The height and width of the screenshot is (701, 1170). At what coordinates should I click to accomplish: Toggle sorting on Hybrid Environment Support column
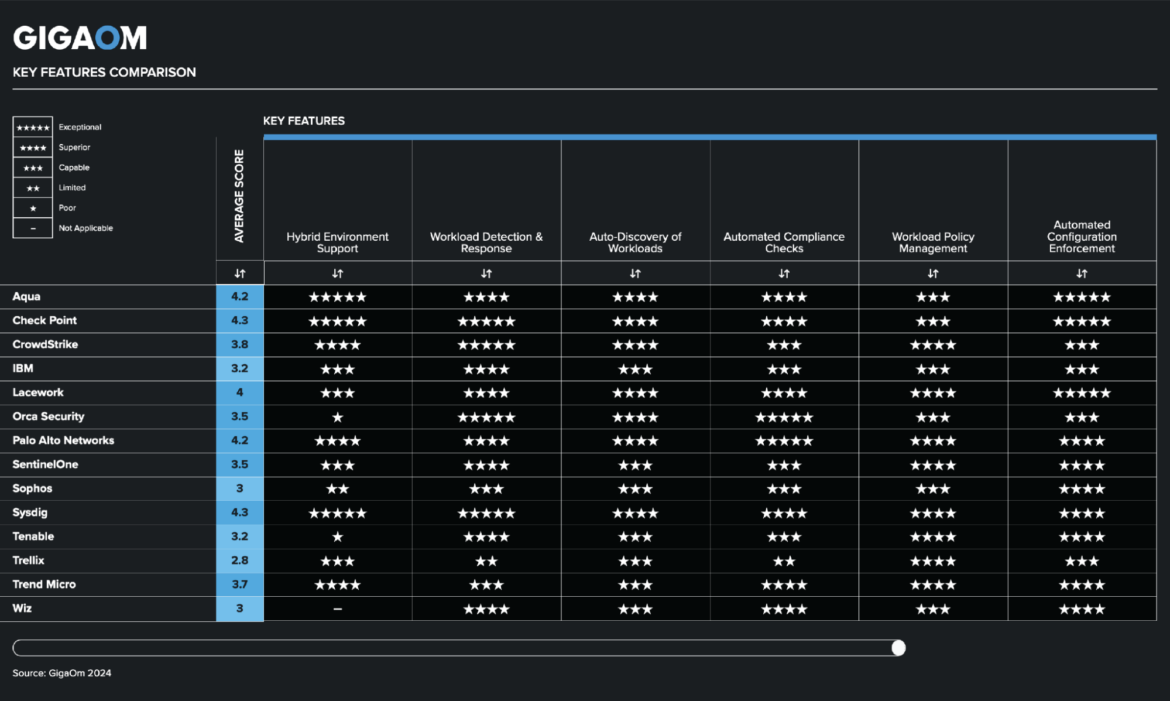337,272
